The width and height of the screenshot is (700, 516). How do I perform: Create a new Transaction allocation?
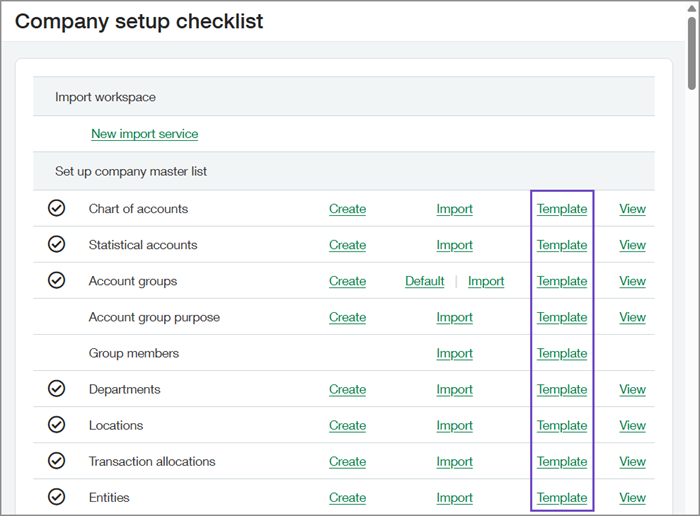pos(347,461)
